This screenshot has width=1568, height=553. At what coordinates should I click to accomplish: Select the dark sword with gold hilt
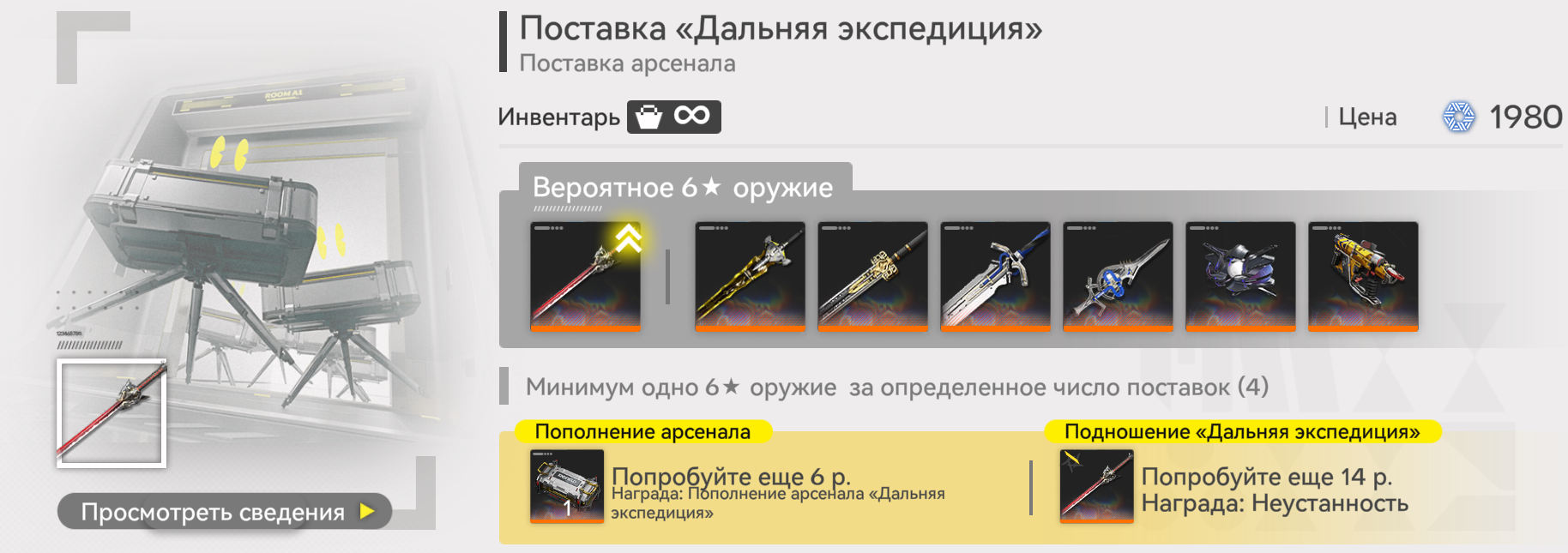coord(872,276)
